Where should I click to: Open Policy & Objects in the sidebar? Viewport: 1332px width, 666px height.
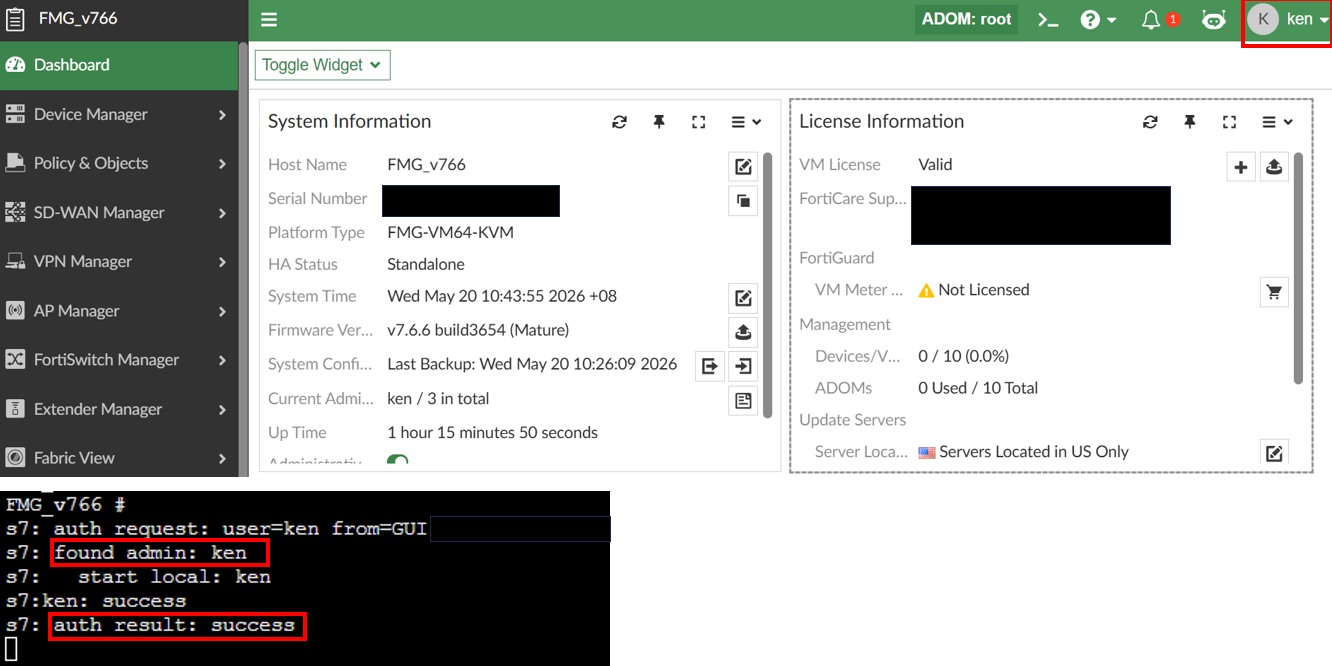119,163
